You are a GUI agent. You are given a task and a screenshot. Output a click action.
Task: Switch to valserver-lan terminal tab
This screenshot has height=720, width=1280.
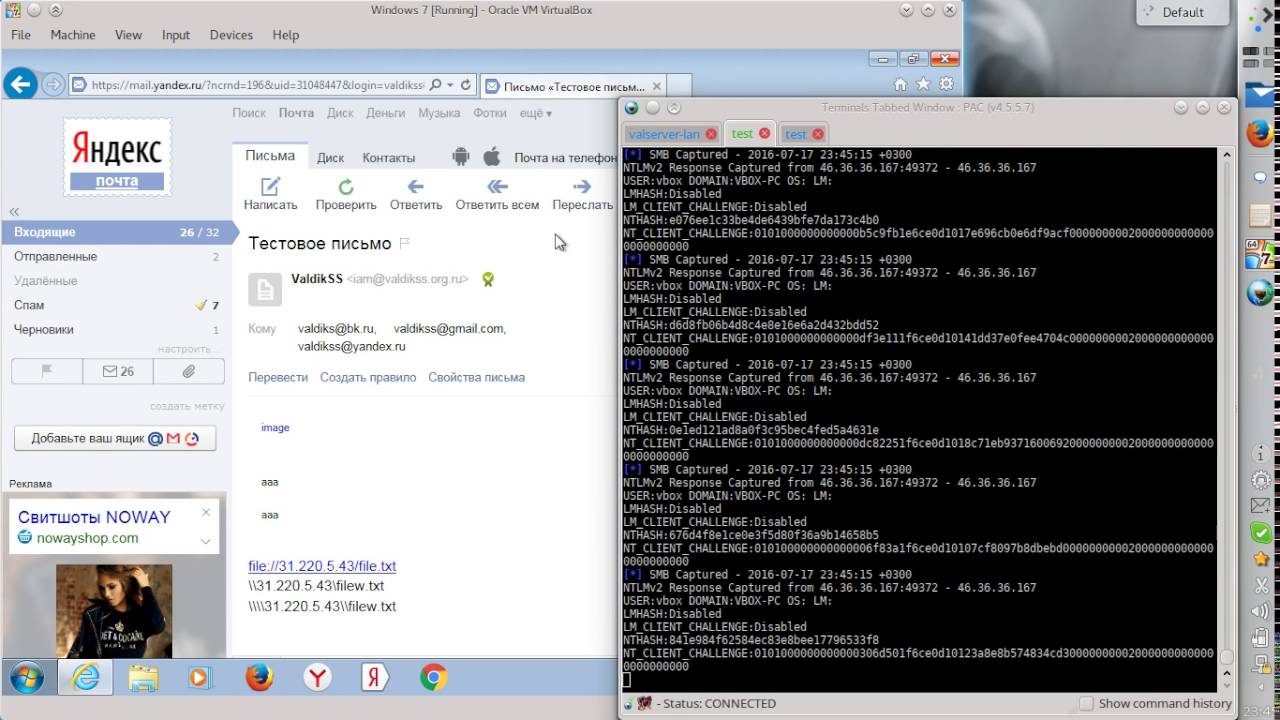coord(664,134)
